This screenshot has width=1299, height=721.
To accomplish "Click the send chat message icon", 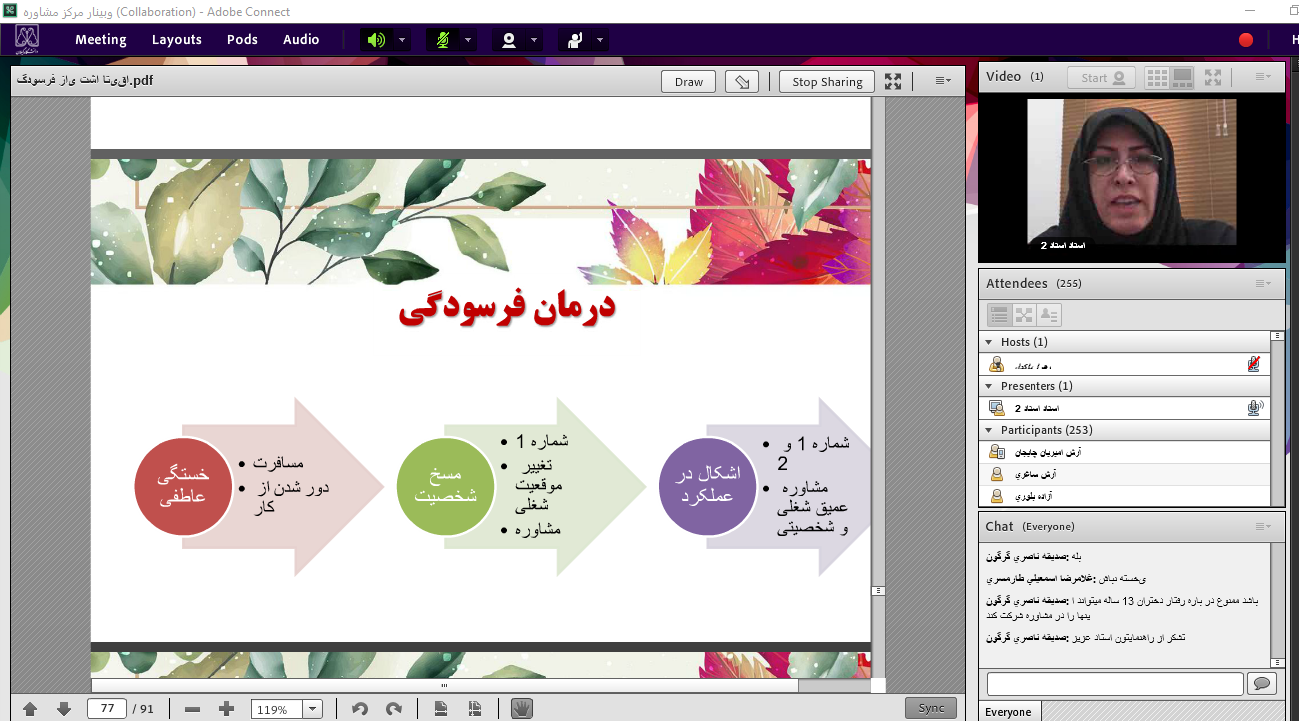I will click(1262, 683).
